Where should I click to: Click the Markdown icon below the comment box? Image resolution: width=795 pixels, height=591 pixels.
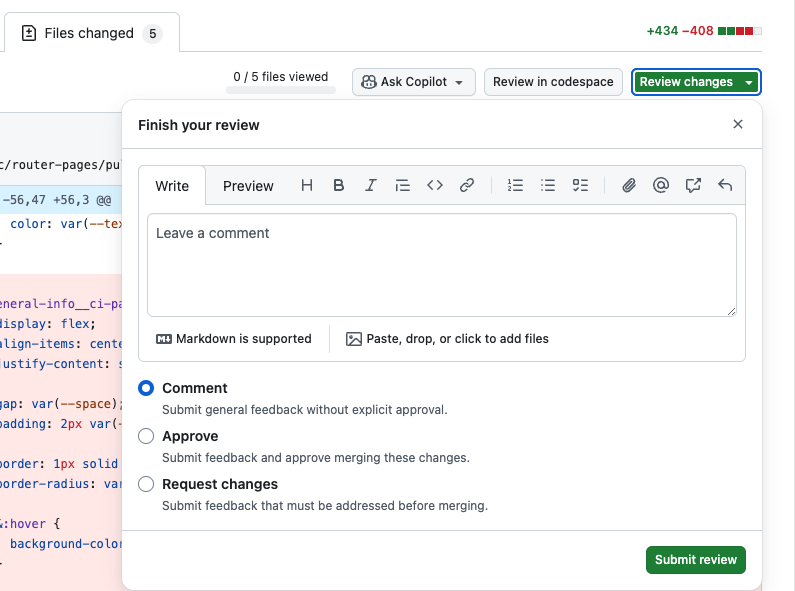(x=164, y=339)
